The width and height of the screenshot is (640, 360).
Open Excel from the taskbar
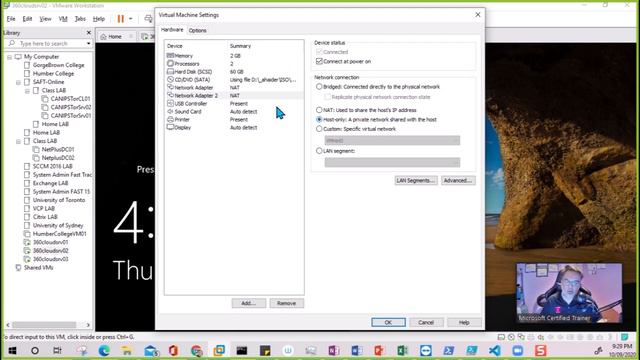402,351
